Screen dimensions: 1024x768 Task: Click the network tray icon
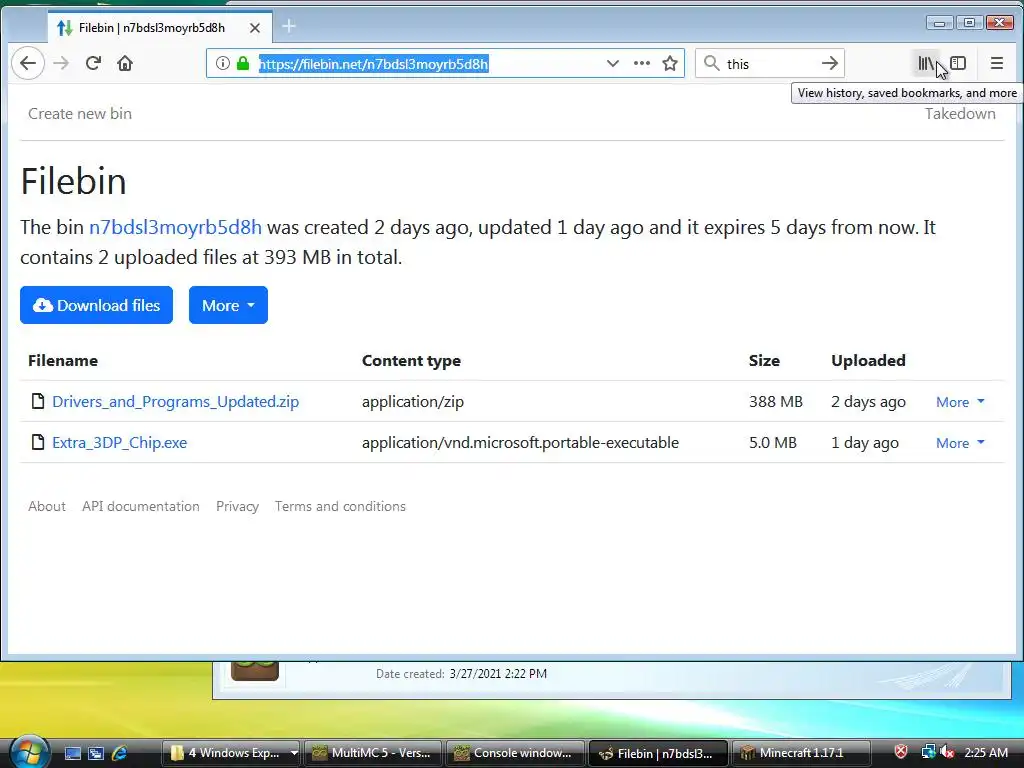(x=927, y=752)
